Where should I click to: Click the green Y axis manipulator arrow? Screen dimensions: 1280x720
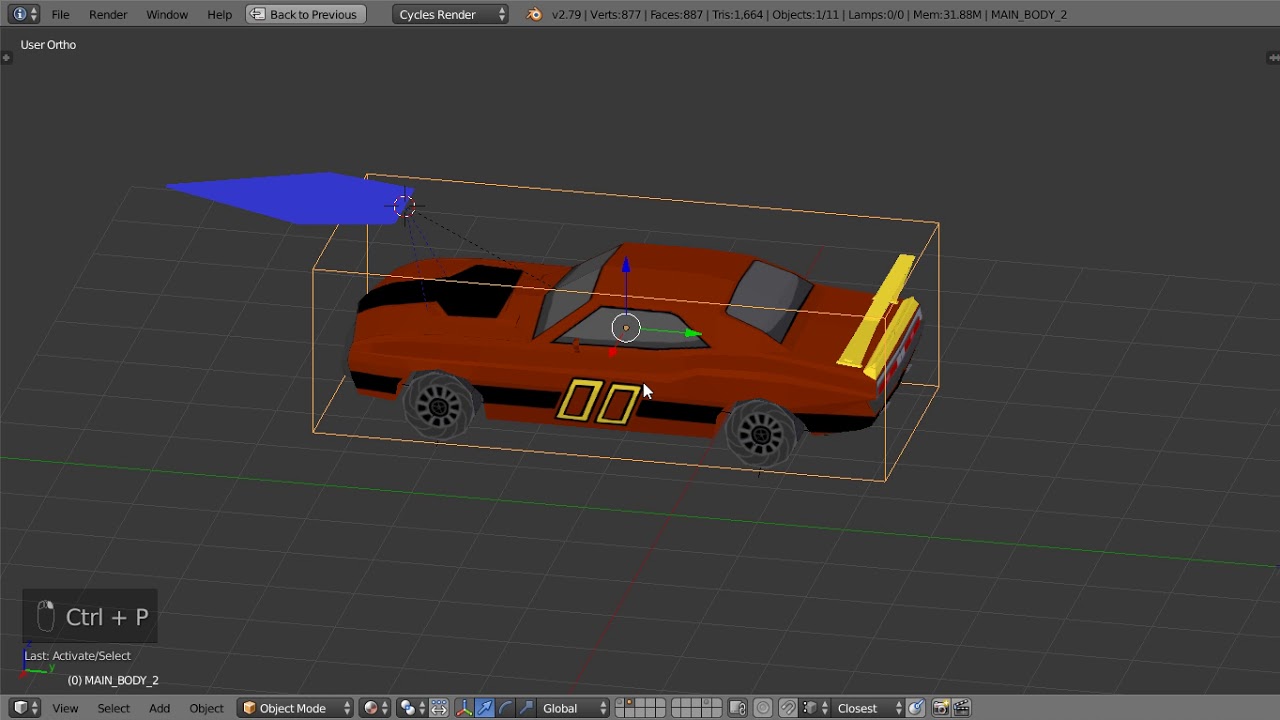point(692,333)
